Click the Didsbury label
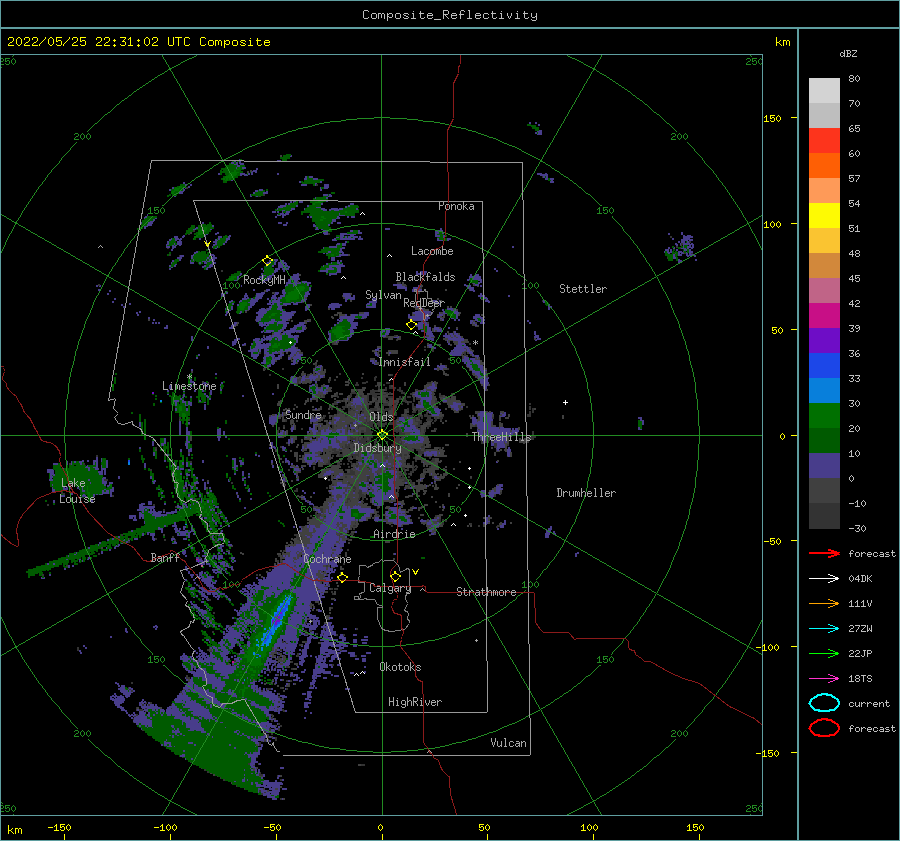The height and width of the screenshot is (841, 900). [x=378, y=448]
